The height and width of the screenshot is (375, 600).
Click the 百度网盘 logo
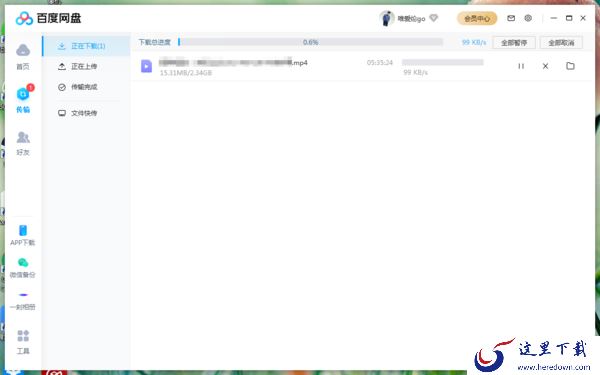pyautogui.click(x=48, y=18)
